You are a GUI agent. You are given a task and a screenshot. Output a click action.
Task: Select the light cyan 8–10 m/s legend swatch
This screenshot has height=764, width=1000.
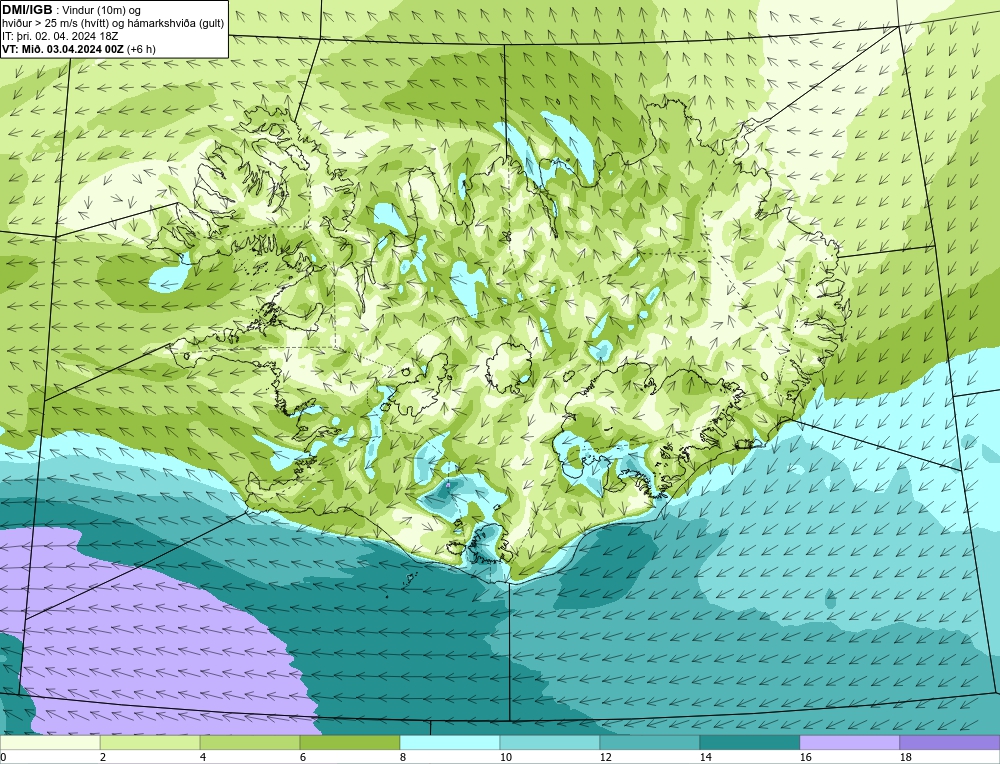[450, 743]
